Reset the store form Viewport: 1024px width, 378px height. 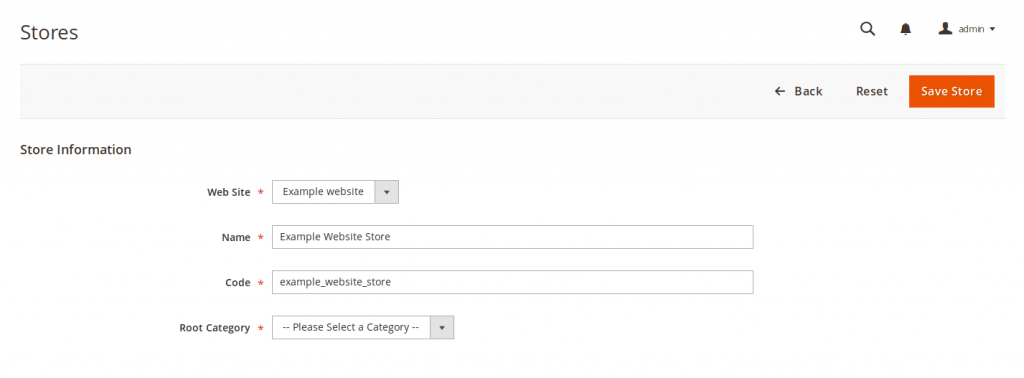(872, 91)
